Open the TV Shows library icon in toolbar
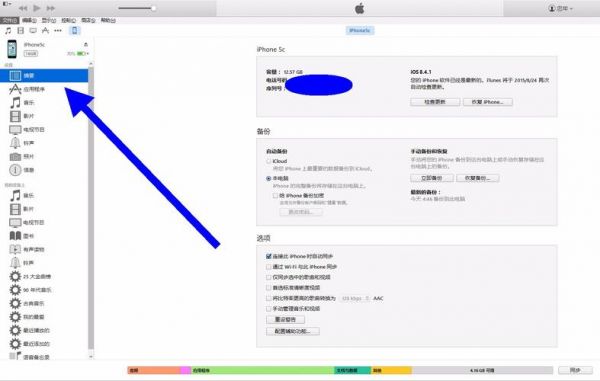Image resolution: width=600 pixels, height=381 pixels. 33,31
